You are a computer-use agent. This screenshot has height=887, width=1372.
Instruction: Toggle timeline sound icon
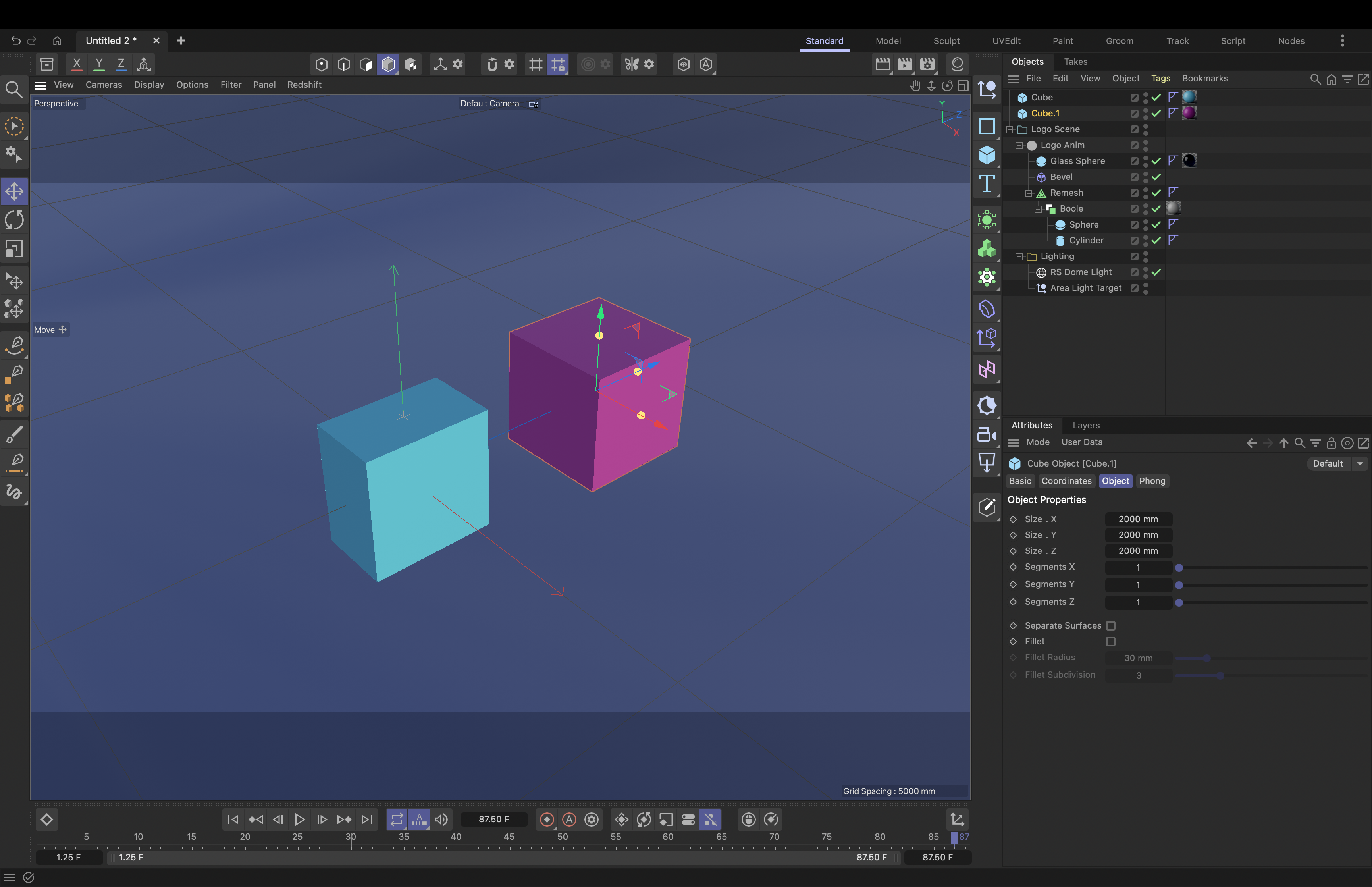441,819
